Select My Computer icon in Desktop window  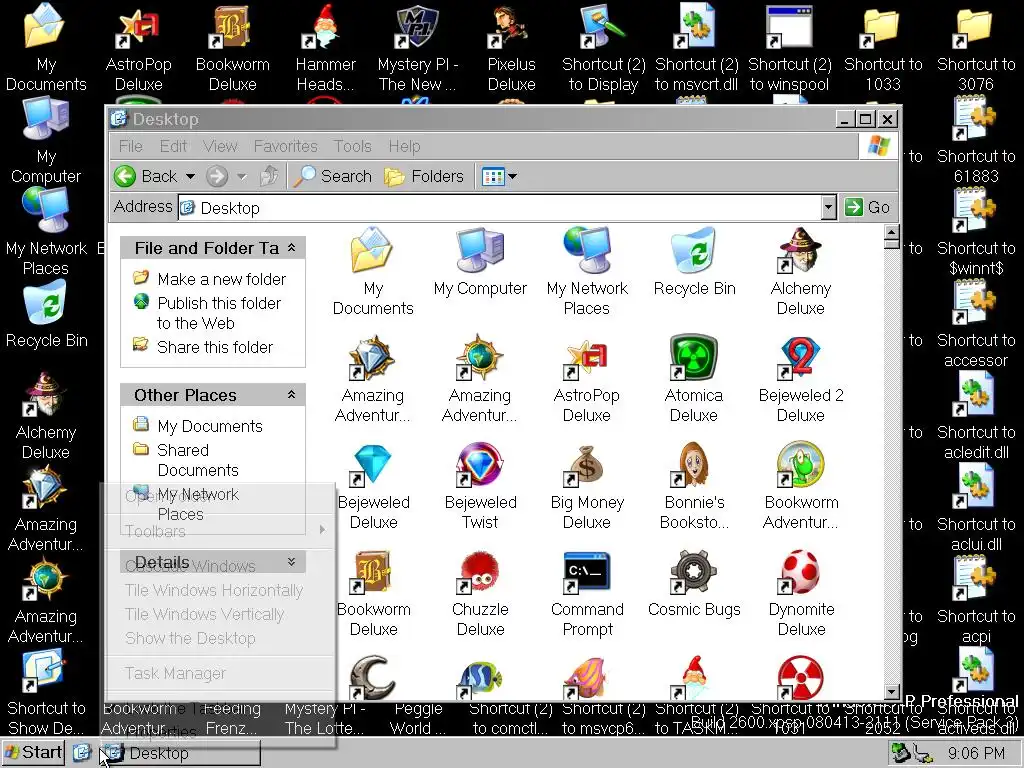480,262
